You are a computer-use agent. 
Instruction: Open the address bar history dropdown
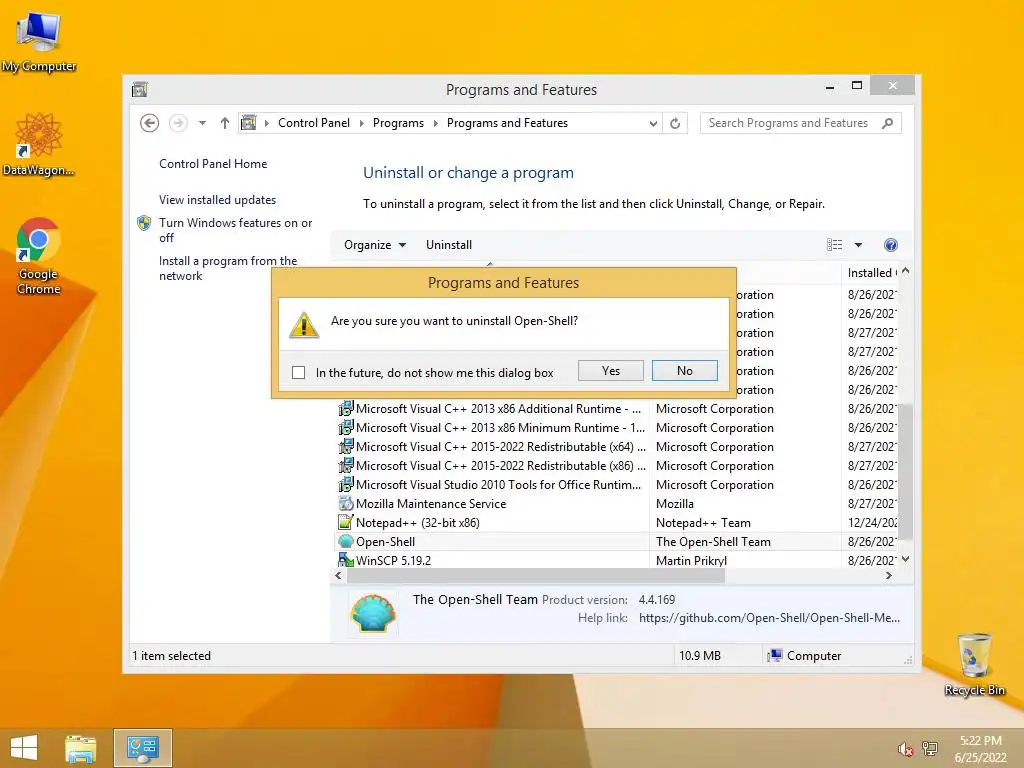pos(652,123)
